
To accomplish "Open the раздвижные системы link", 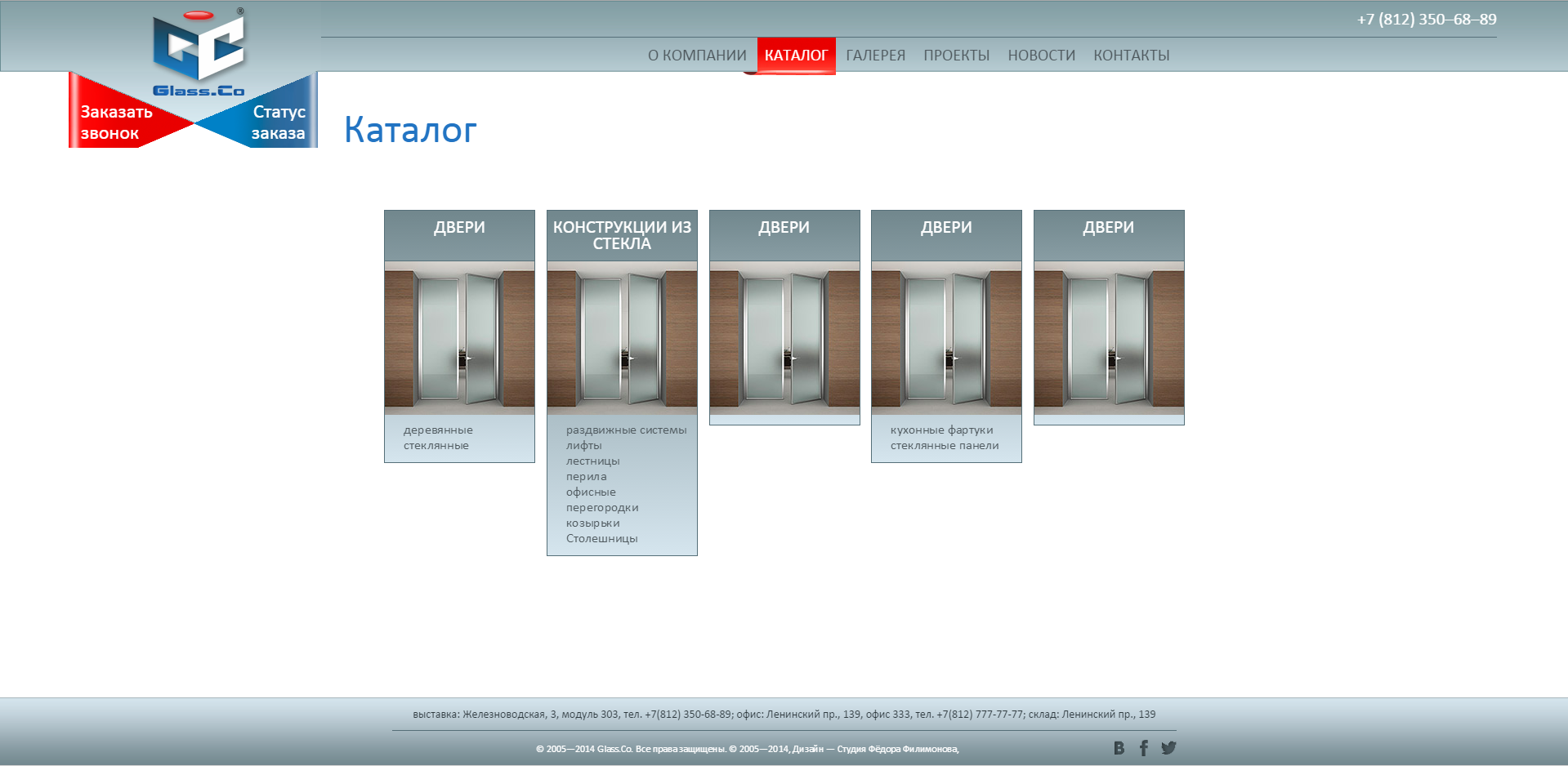I will click(x=626, y=430).
